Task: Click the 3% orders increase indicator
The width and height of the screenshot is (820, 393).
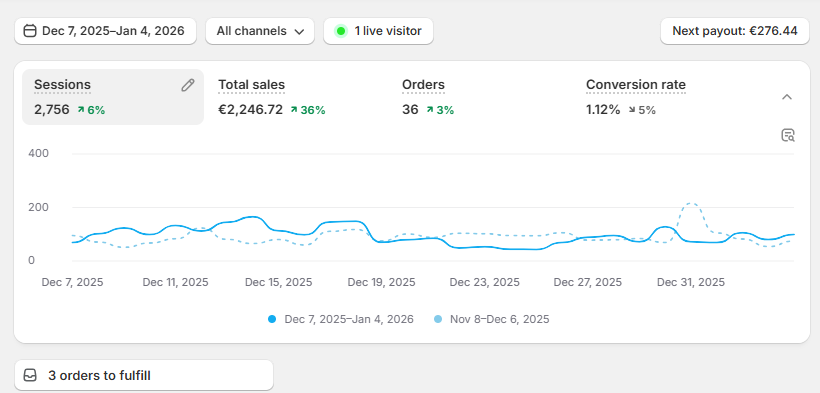Action: tap(440, 110)
